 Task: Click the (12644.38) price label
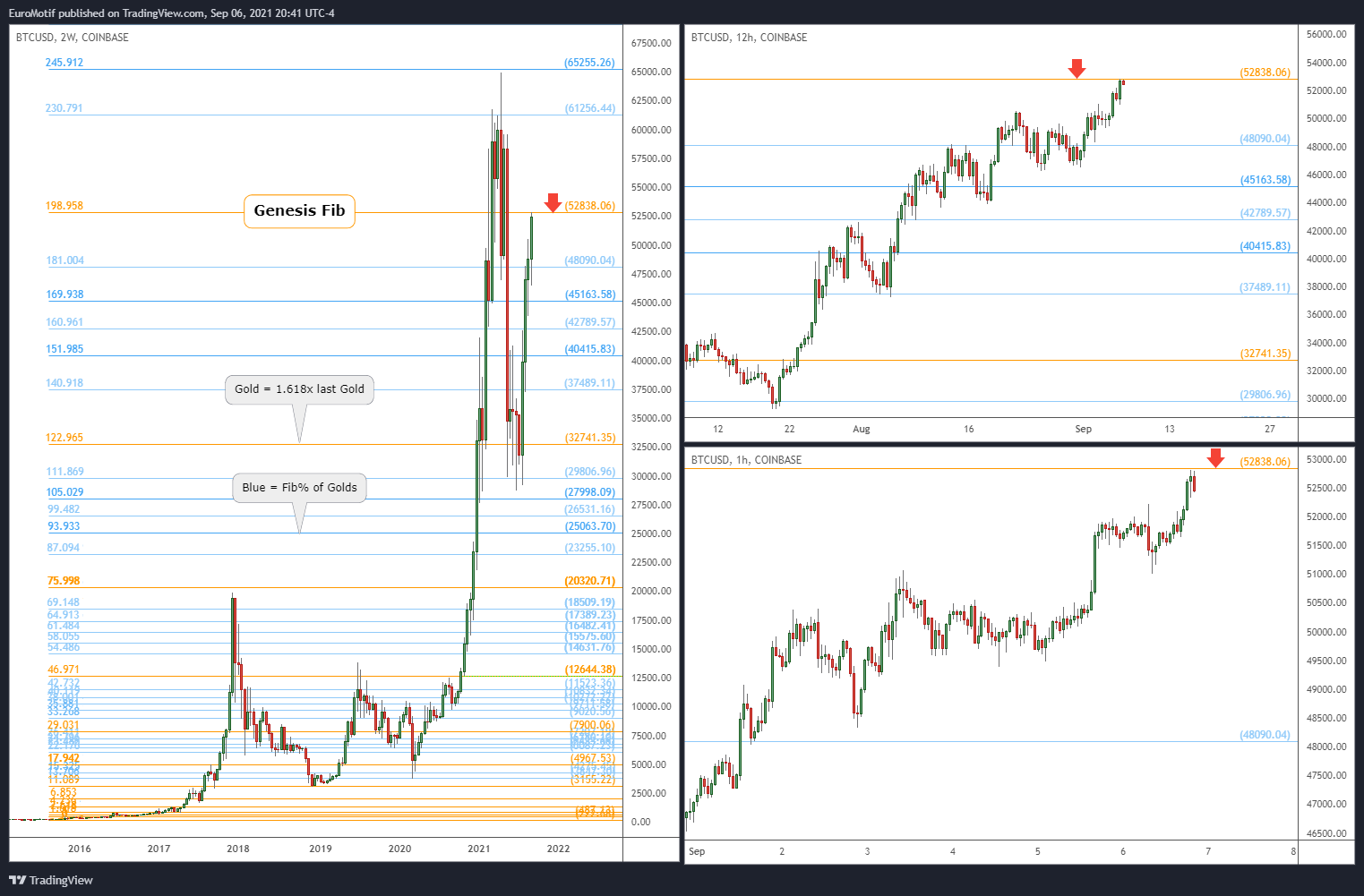click(590, 670)
